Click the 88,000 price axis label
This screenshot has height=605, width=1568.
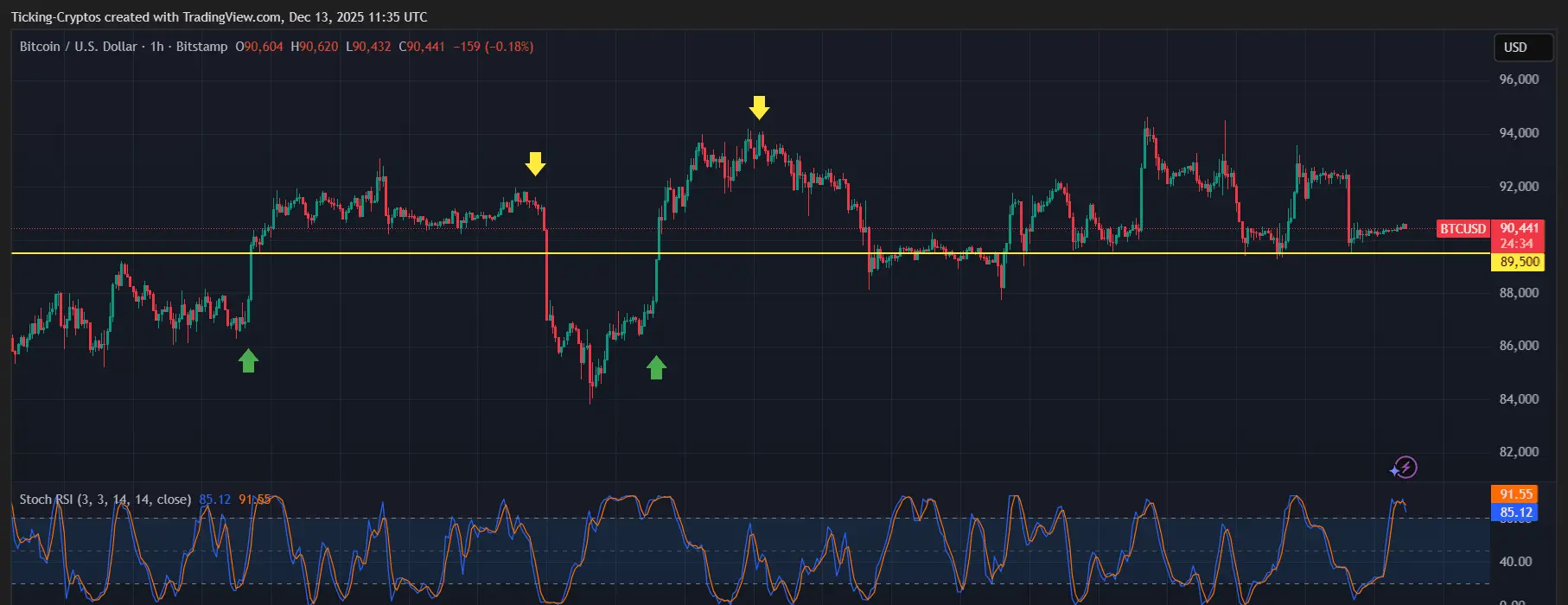tap(1519, 293)
